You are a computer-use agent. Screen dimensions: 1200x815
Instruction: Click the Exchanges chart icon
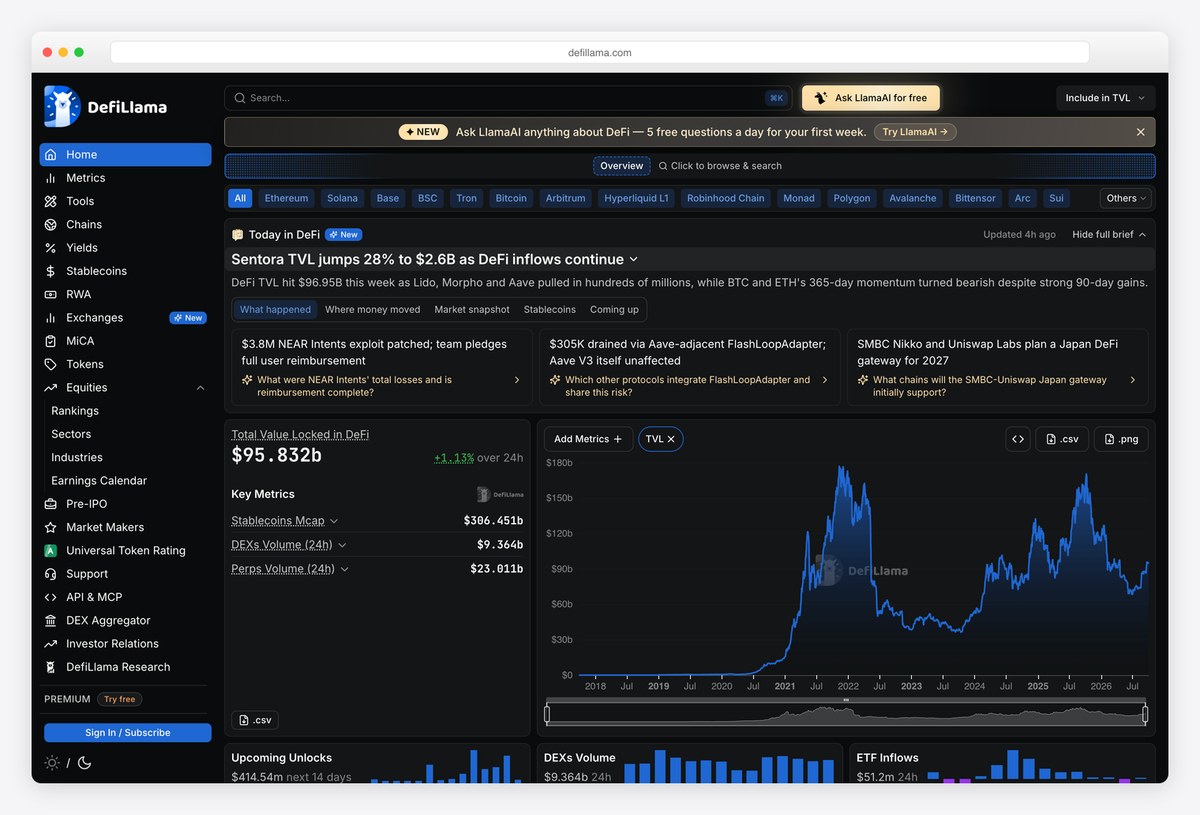tap(51, 318)
